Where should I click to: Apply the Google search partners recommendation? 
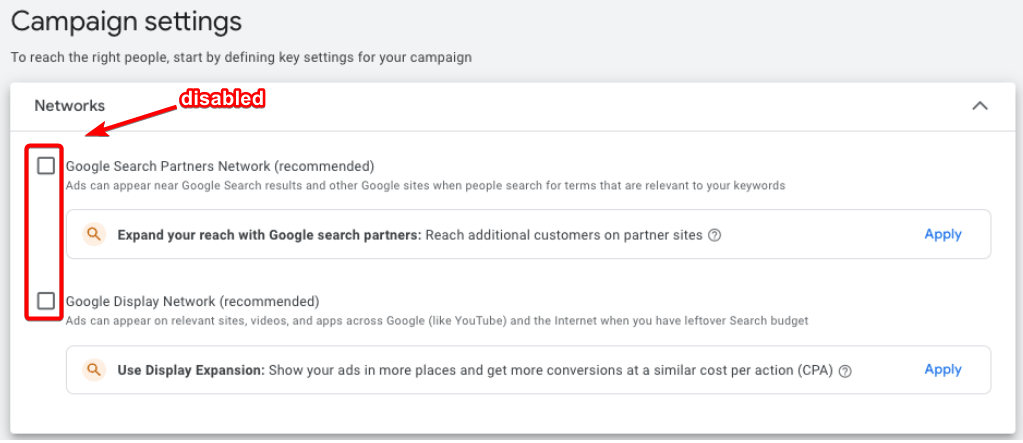pyautogui.click(x=942, y=234)
